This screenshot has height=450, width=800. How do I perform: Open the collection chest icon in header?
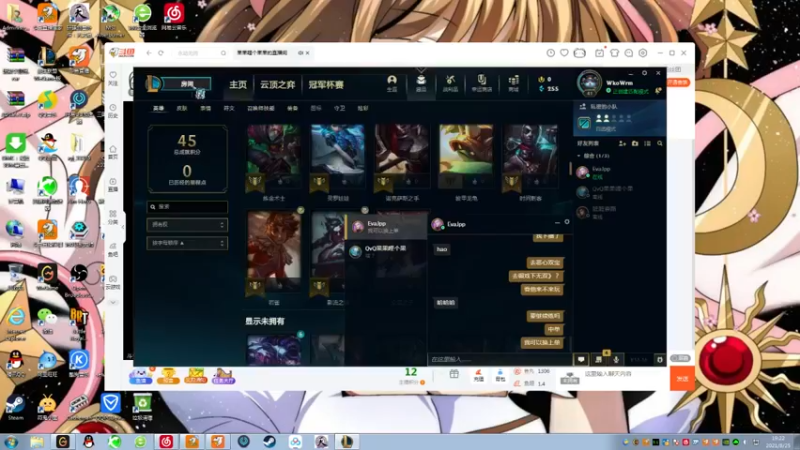click(421, 83)
